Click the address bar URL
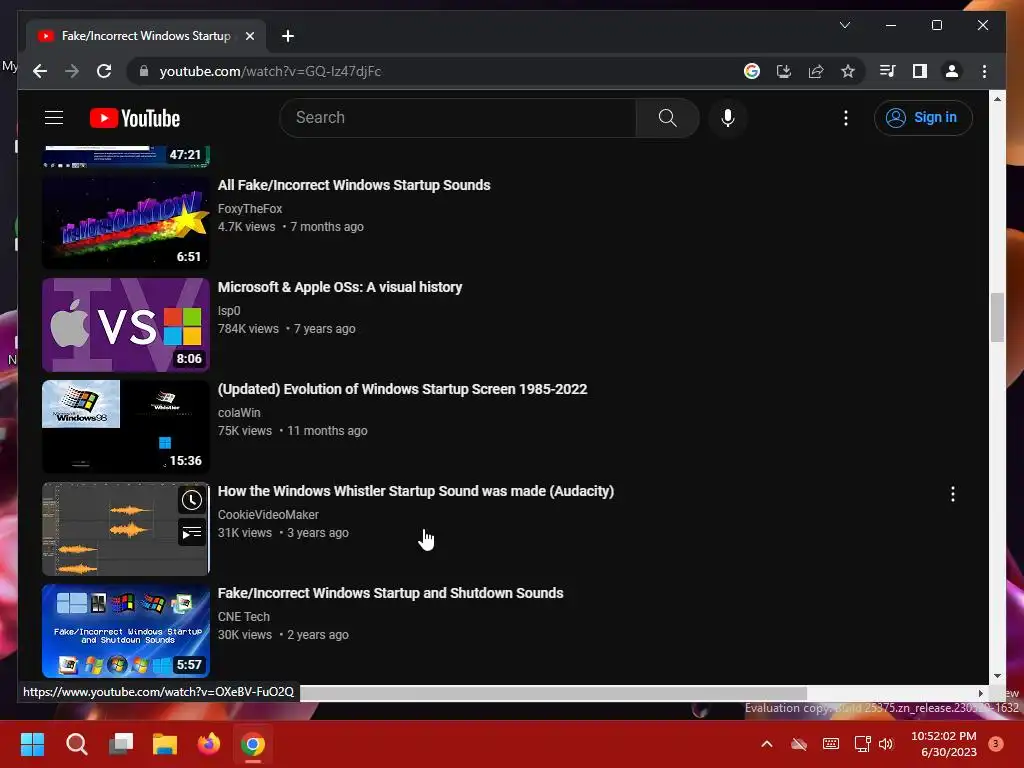 click(270, 71)
